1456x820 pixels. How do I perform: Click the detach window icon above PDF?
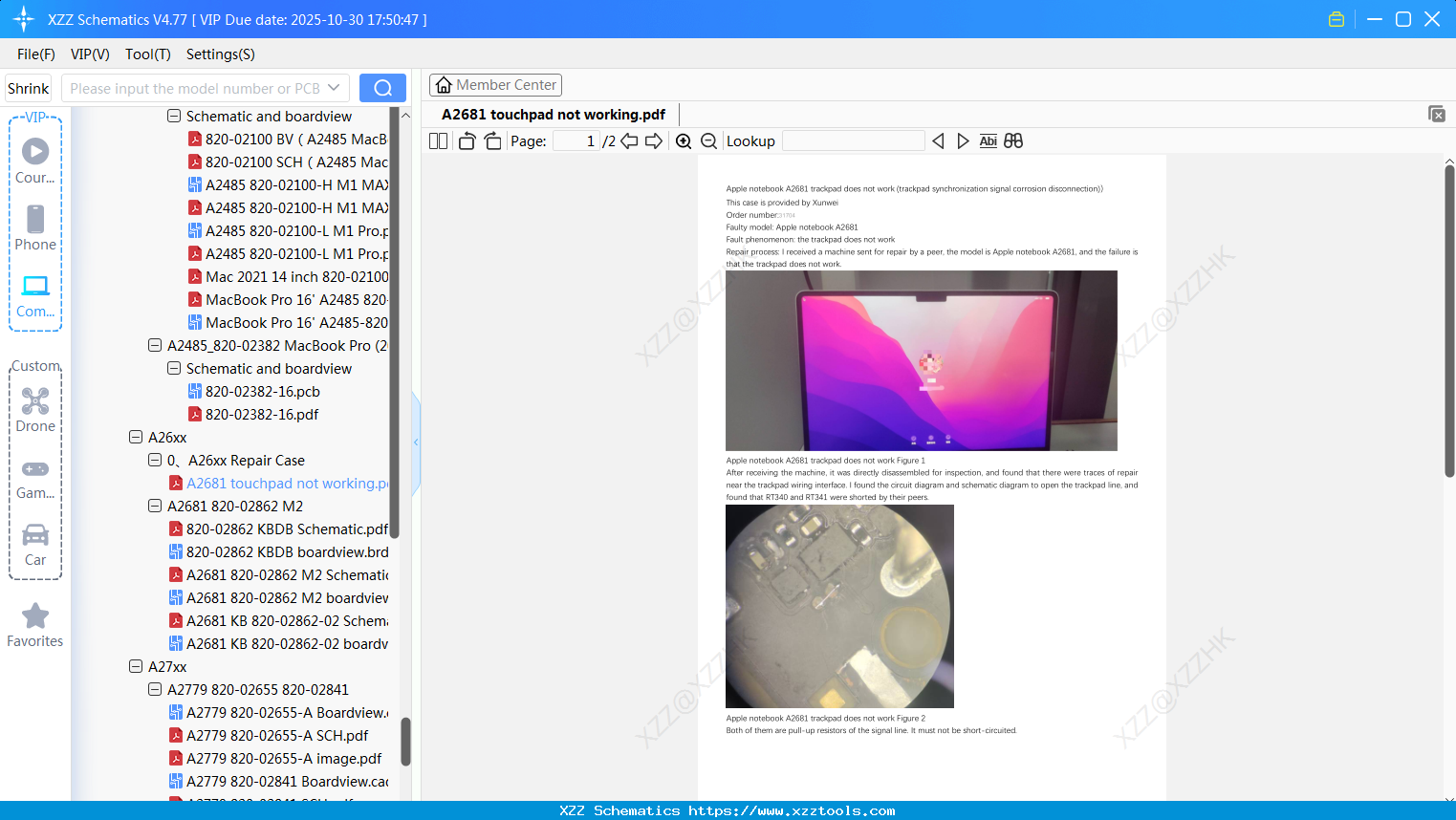1436,114
